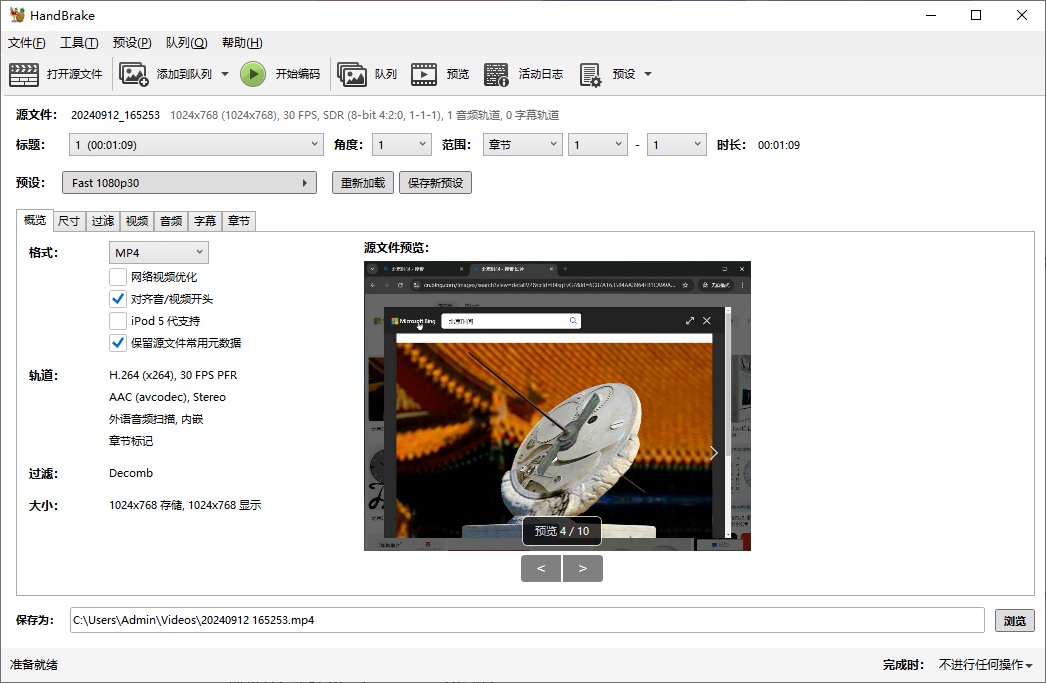Open the Queue window icon
1046x683 pixels.
tap(352, 74)
